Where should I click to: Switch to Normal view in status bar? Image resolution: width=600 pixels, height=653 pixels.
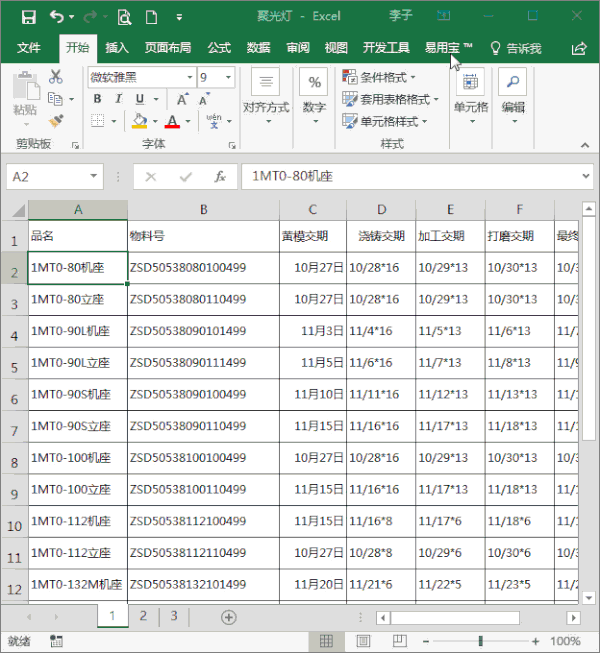tap(326, 641)
